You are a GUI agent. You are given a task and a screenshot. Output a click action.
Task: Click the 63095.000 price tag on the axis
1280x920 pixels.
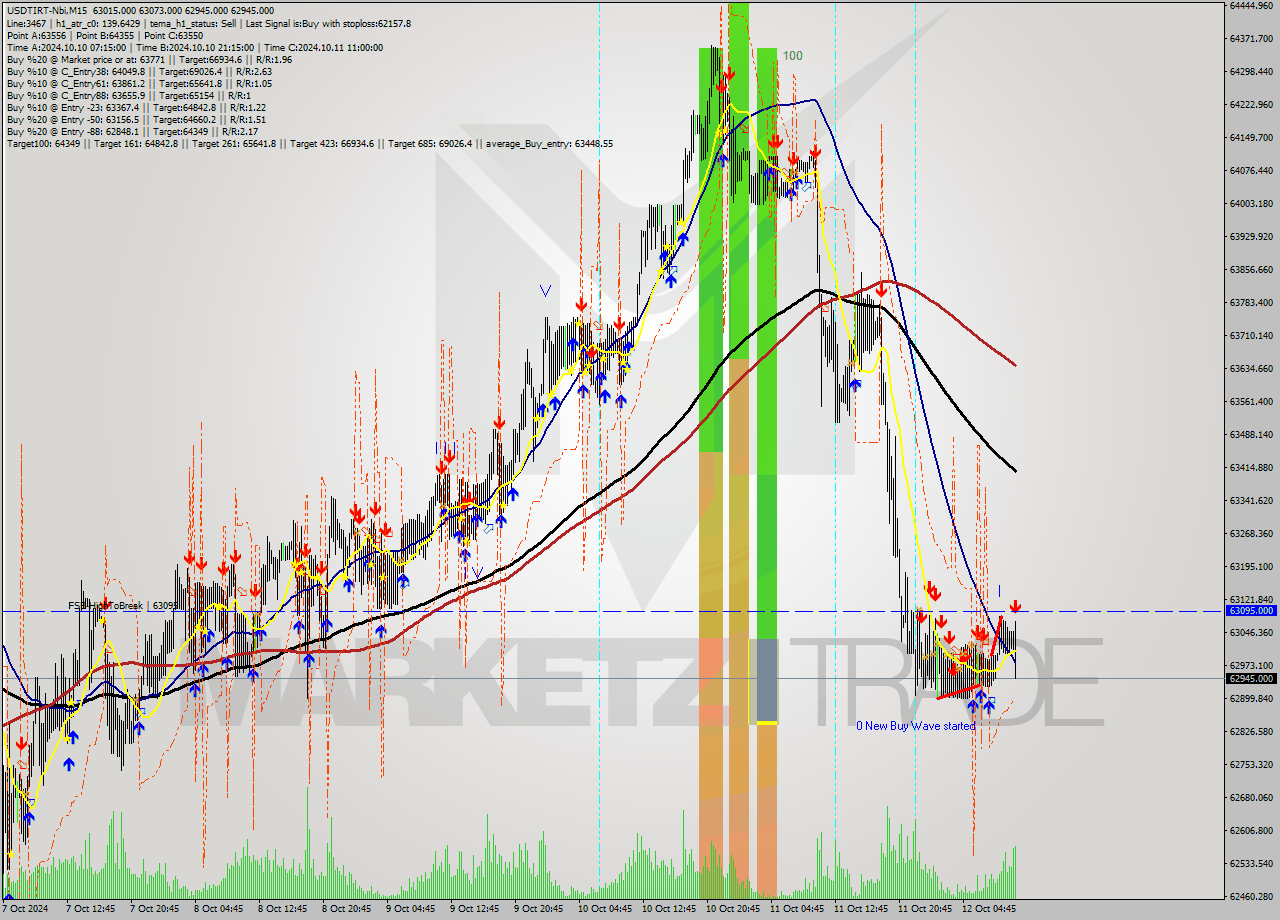pyautogui.click(x=1251, y=610)
